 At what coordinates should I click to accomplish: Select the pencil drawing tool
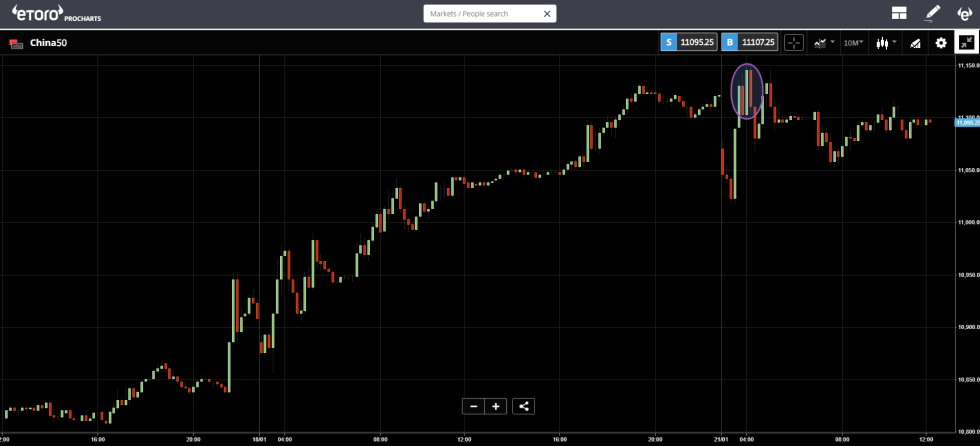point(932,13)
